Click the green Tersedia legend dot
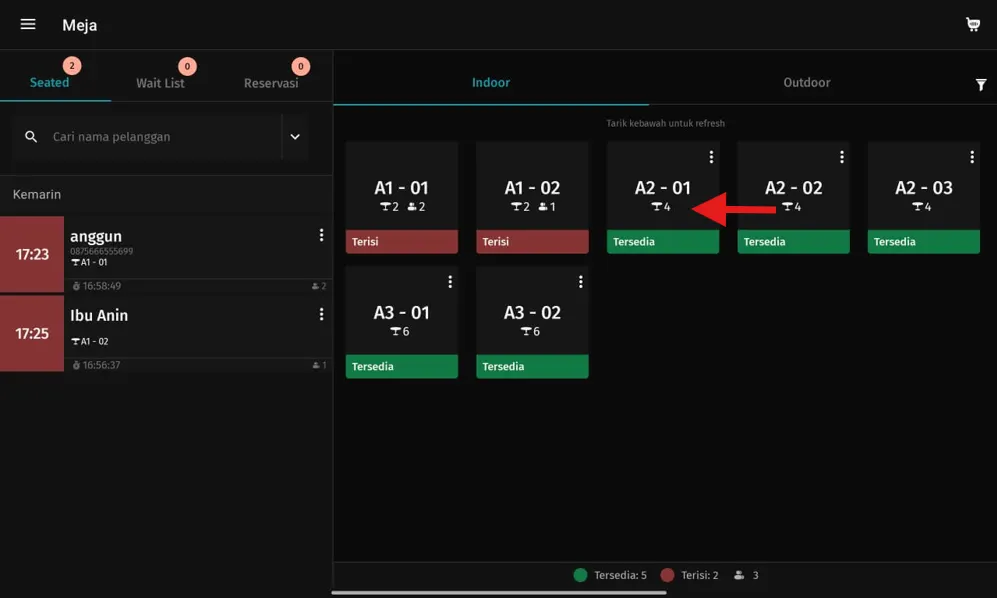Screen dimensions: 997x598 point(580,575)
